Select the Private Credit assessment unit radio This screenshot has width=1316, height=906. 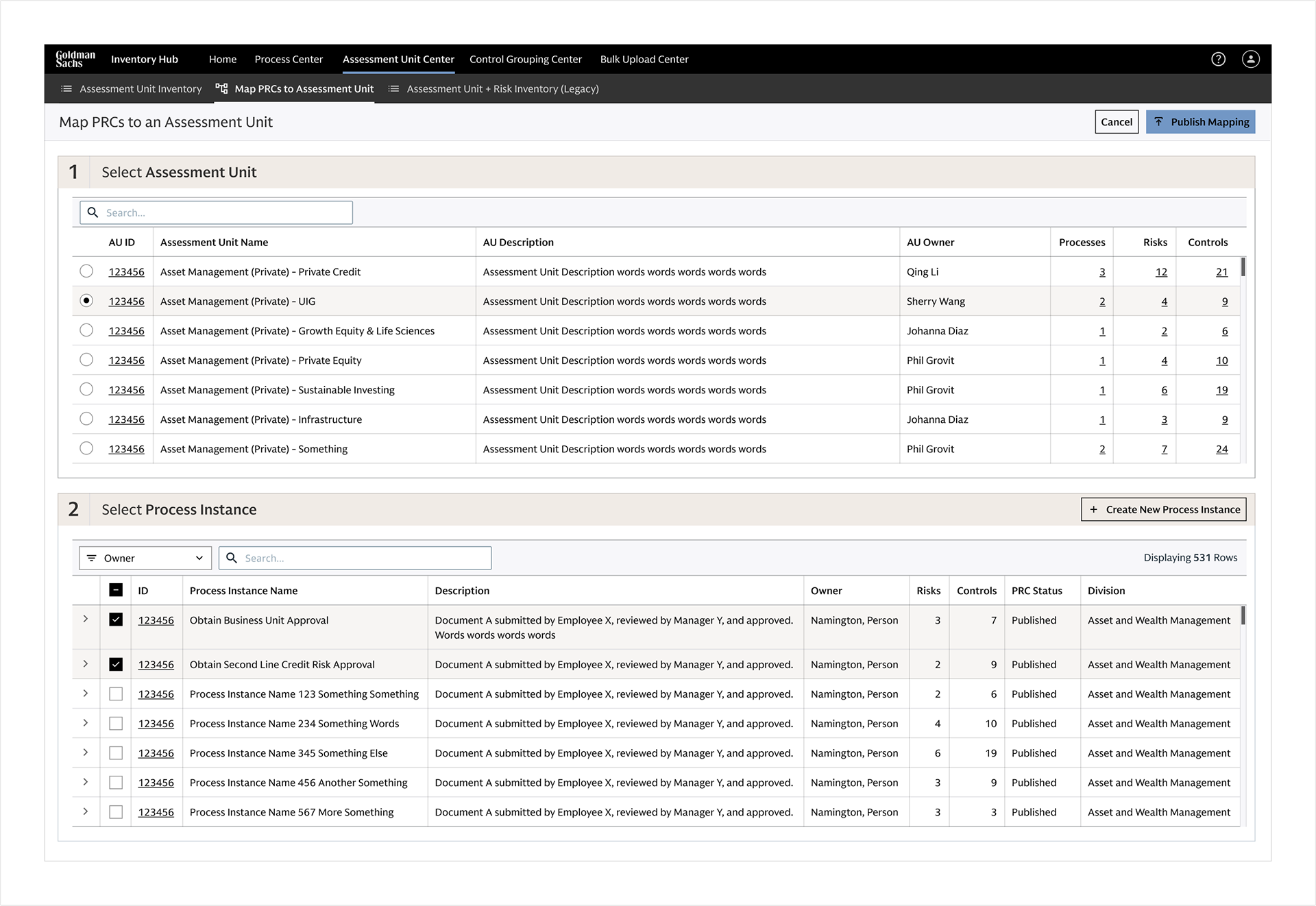[86, 271]
